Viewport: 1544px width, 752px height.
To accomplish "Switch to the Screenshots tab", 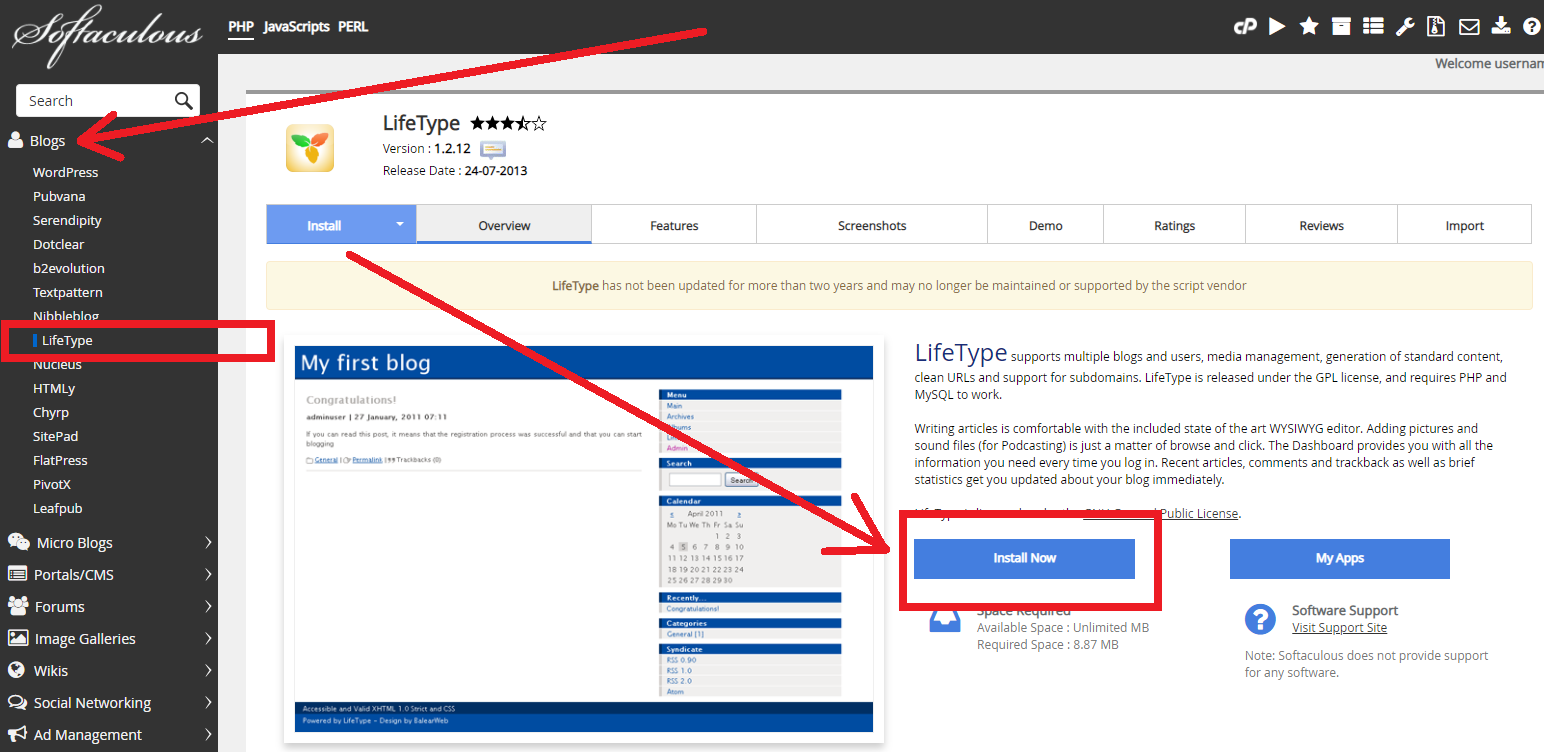I will click(872, 226).
